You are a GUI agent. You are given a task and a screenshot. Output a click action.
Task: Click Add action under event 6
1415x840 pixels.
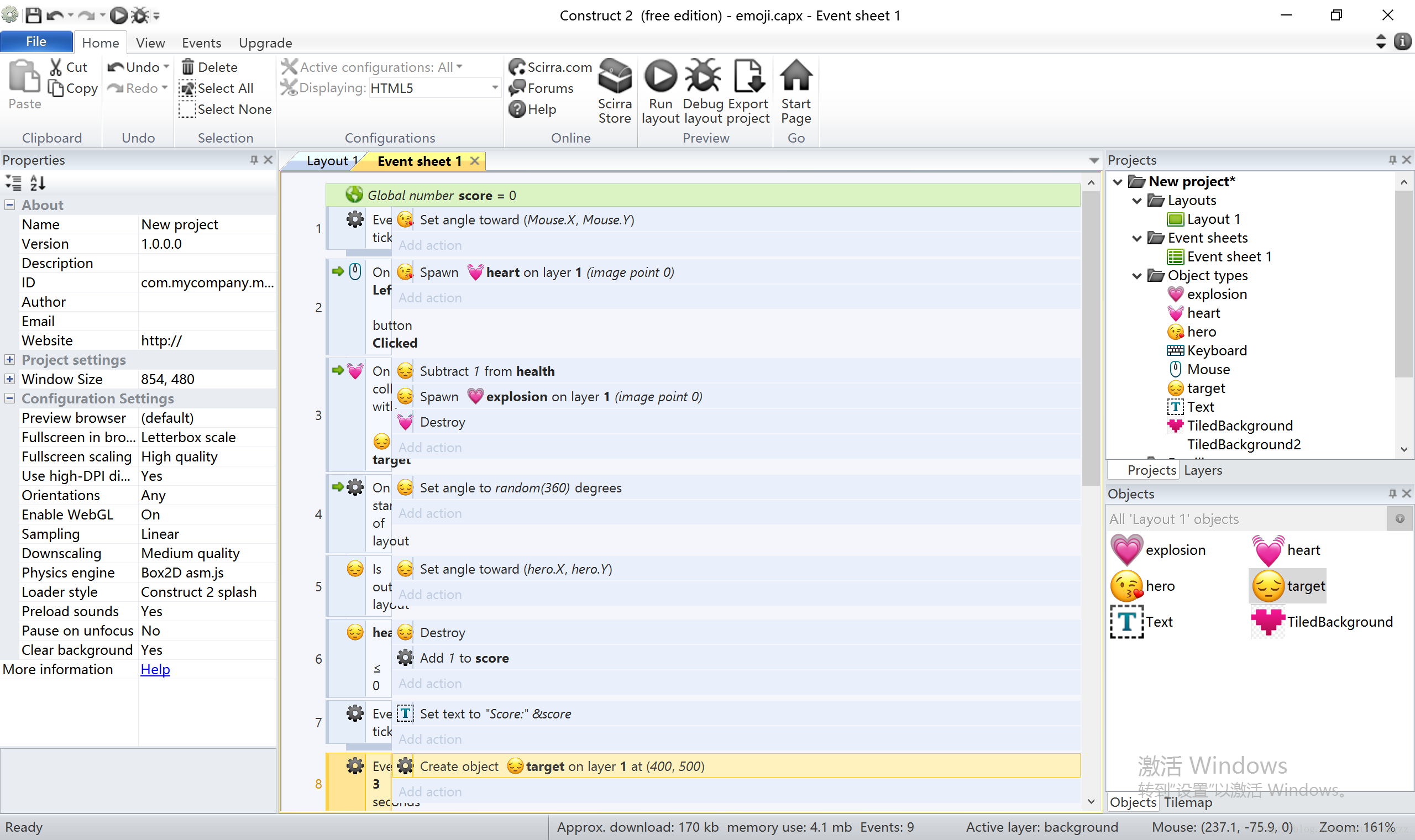pyautogui.click(x=430, y=684)
